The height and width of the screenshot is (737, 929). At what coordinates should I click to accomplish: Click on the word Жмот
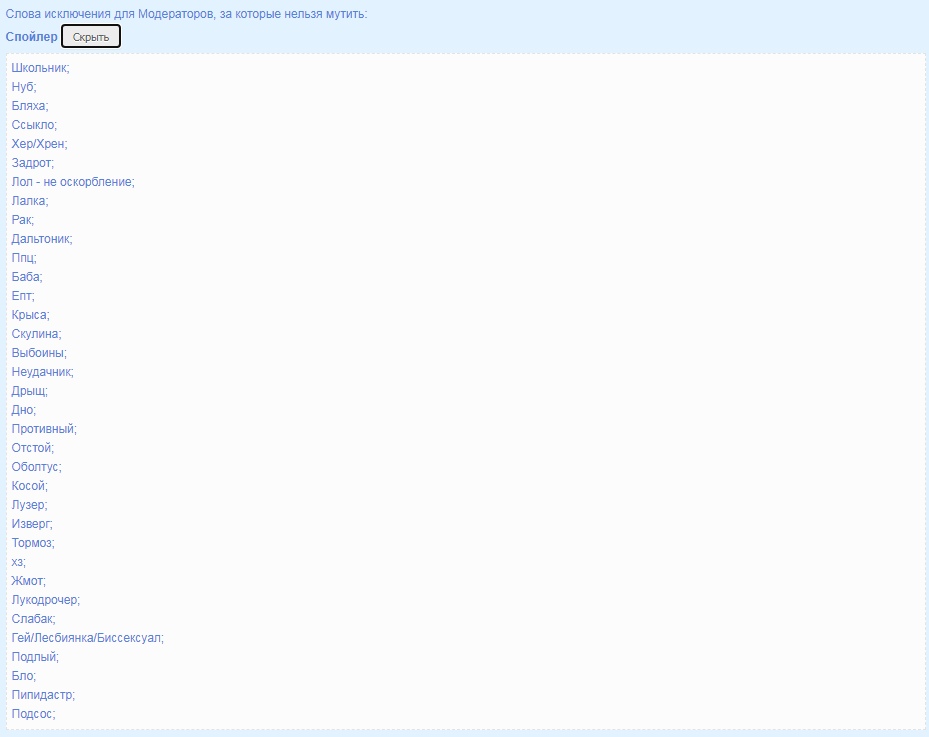tap(28, 581)
